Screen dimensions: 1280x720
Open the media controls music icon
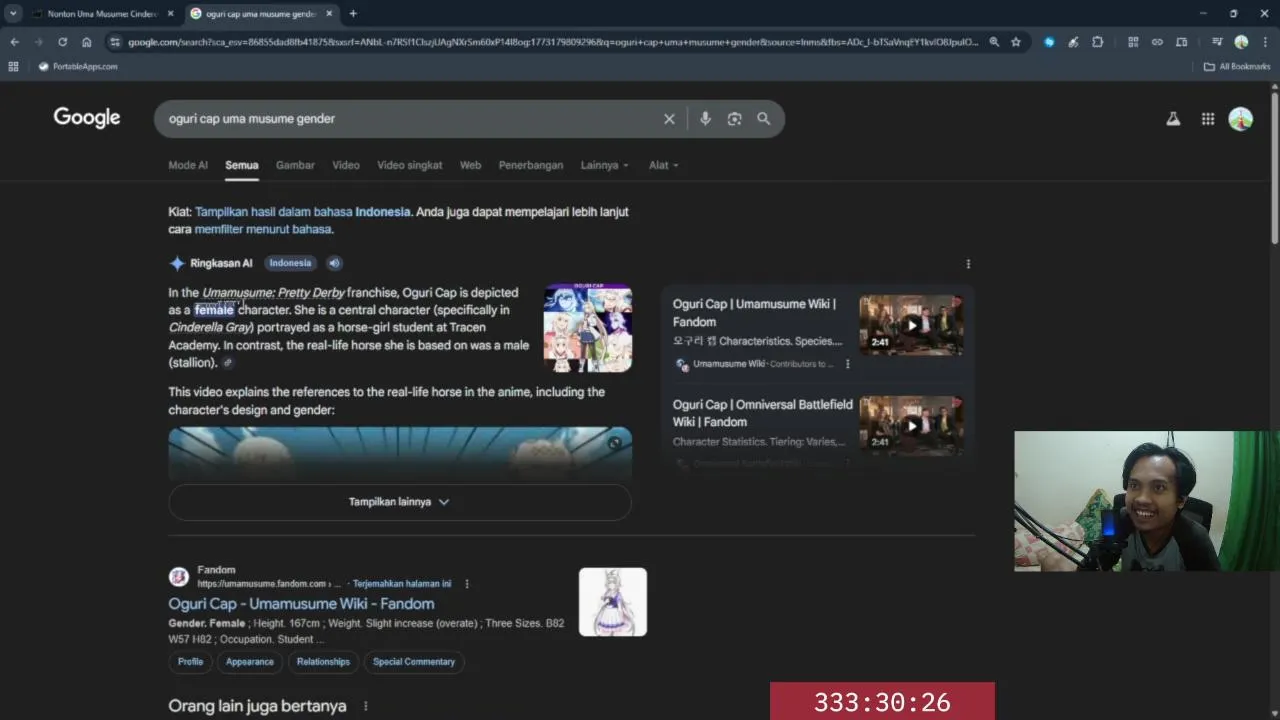(1217, 42)
